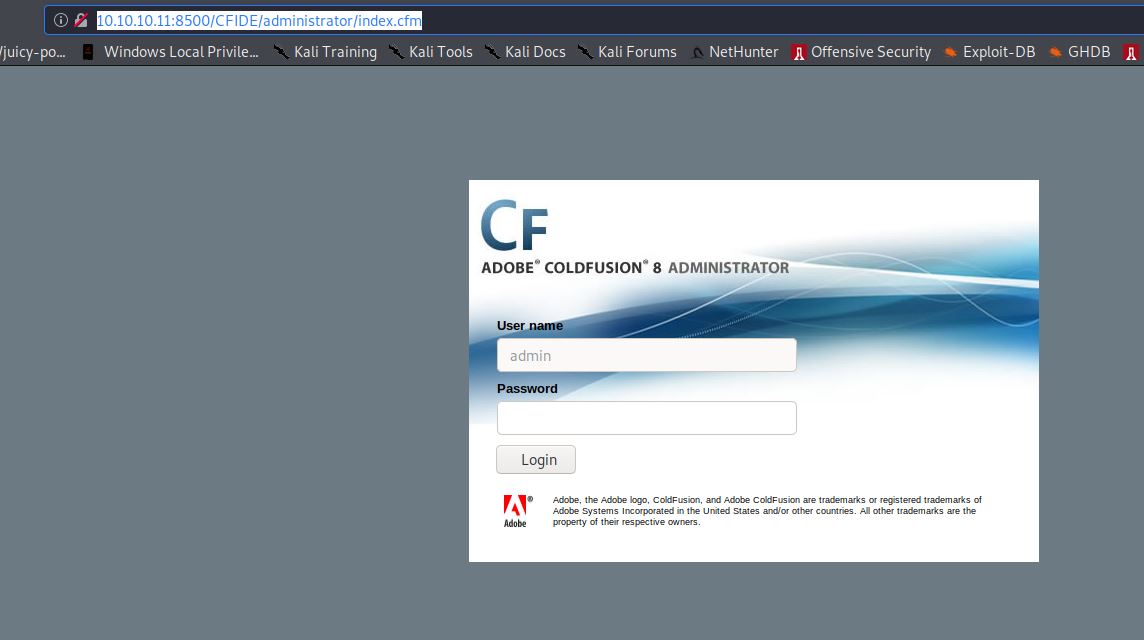Click the CF ColdFusion logo
Viewport: 1144px width, 640px height.
point(515,225)
